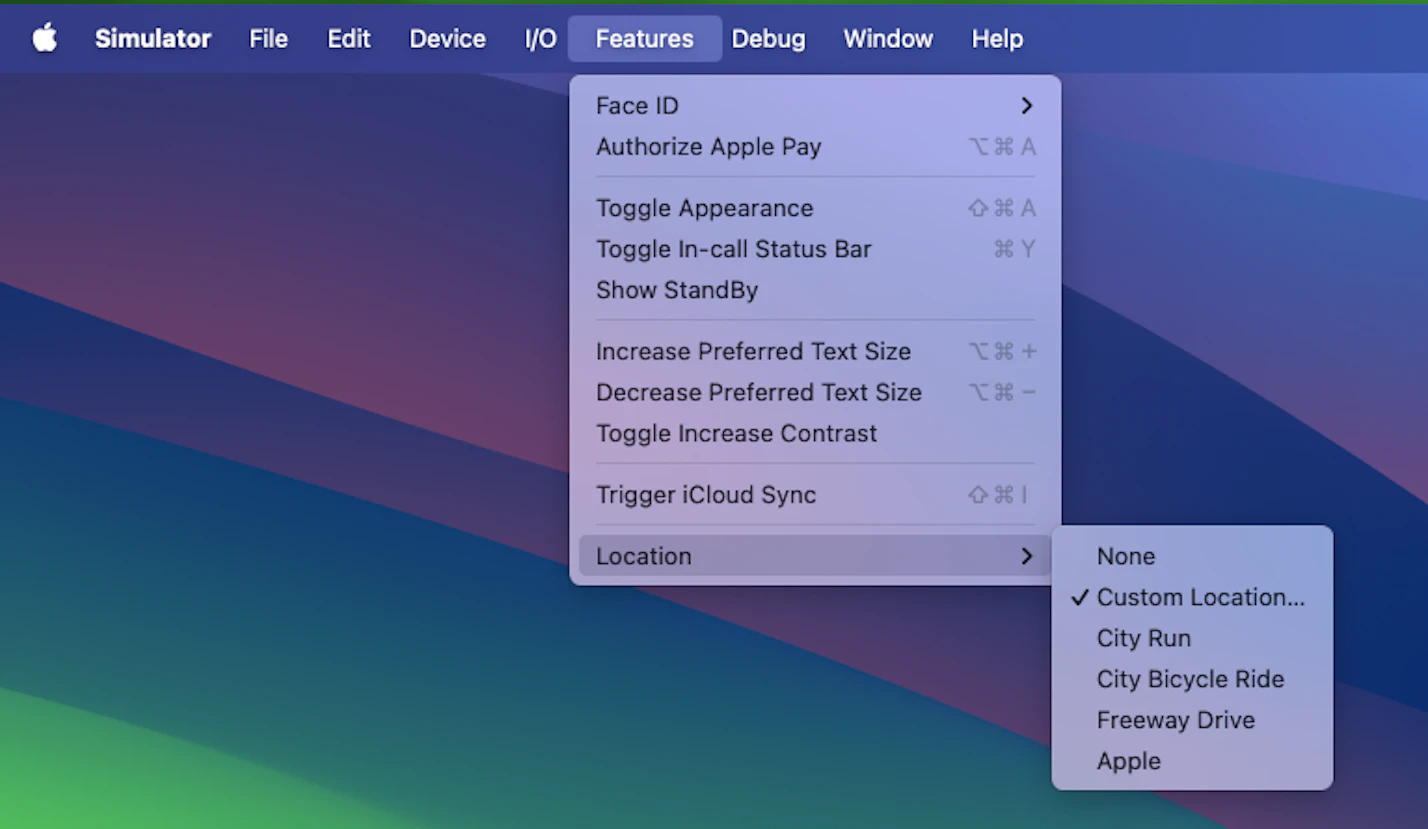Image resolution: width=1428 pixels, height=829 pixels.
Task: Open the Device menu
Action: [448, 38]
